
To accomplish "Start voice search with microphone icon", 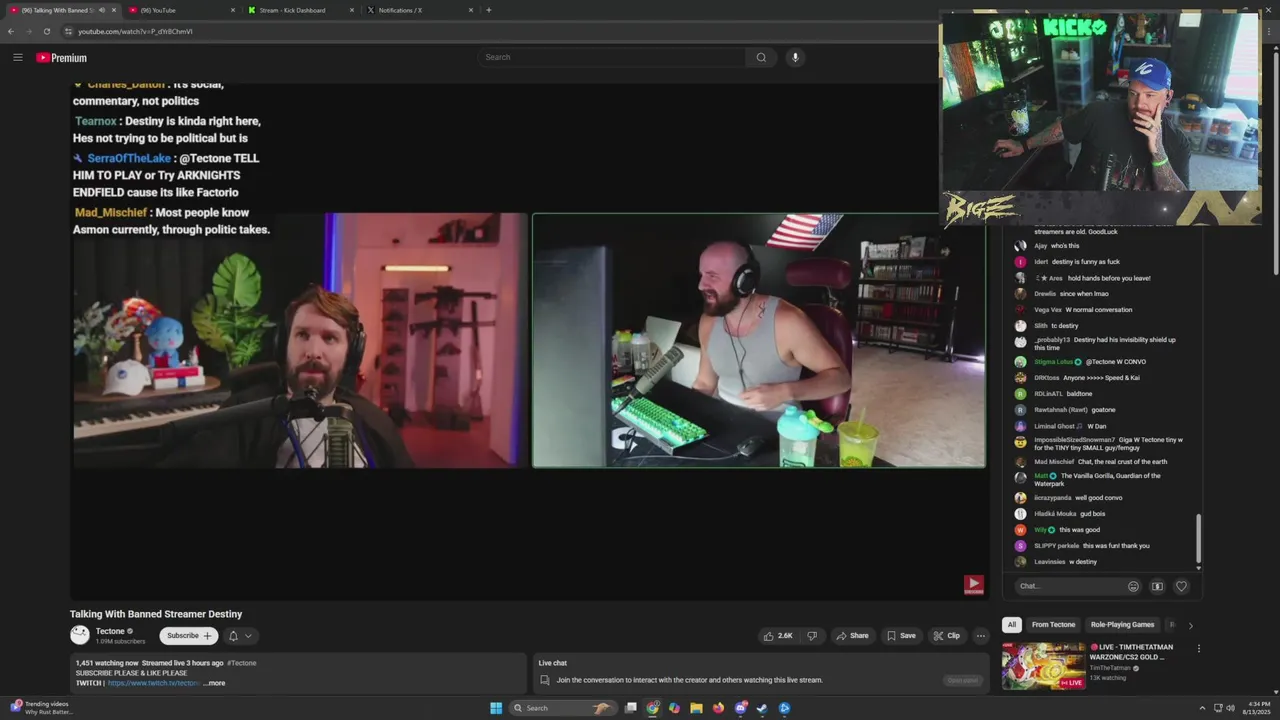I will click(x=795, y=57).
